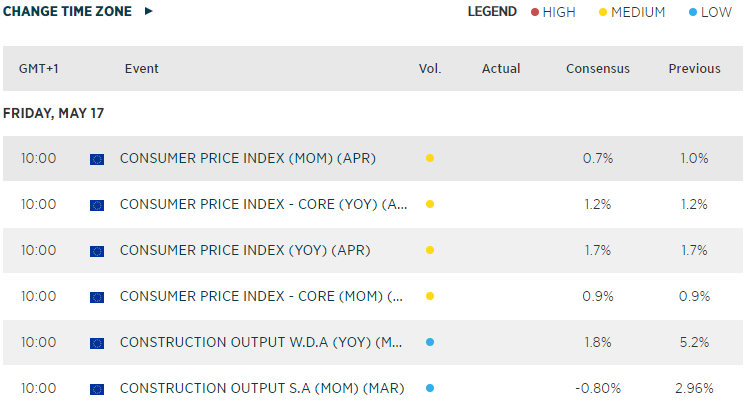The image size is (745, 411).
Task: Click the GMT+1 time column header
Action: (39, 69)
